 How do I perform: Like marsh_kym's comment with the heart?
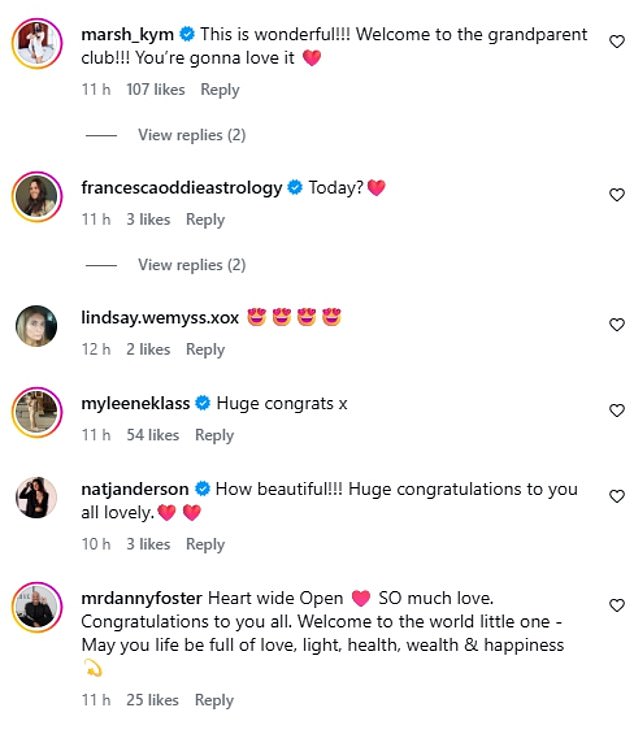point(617,42)
